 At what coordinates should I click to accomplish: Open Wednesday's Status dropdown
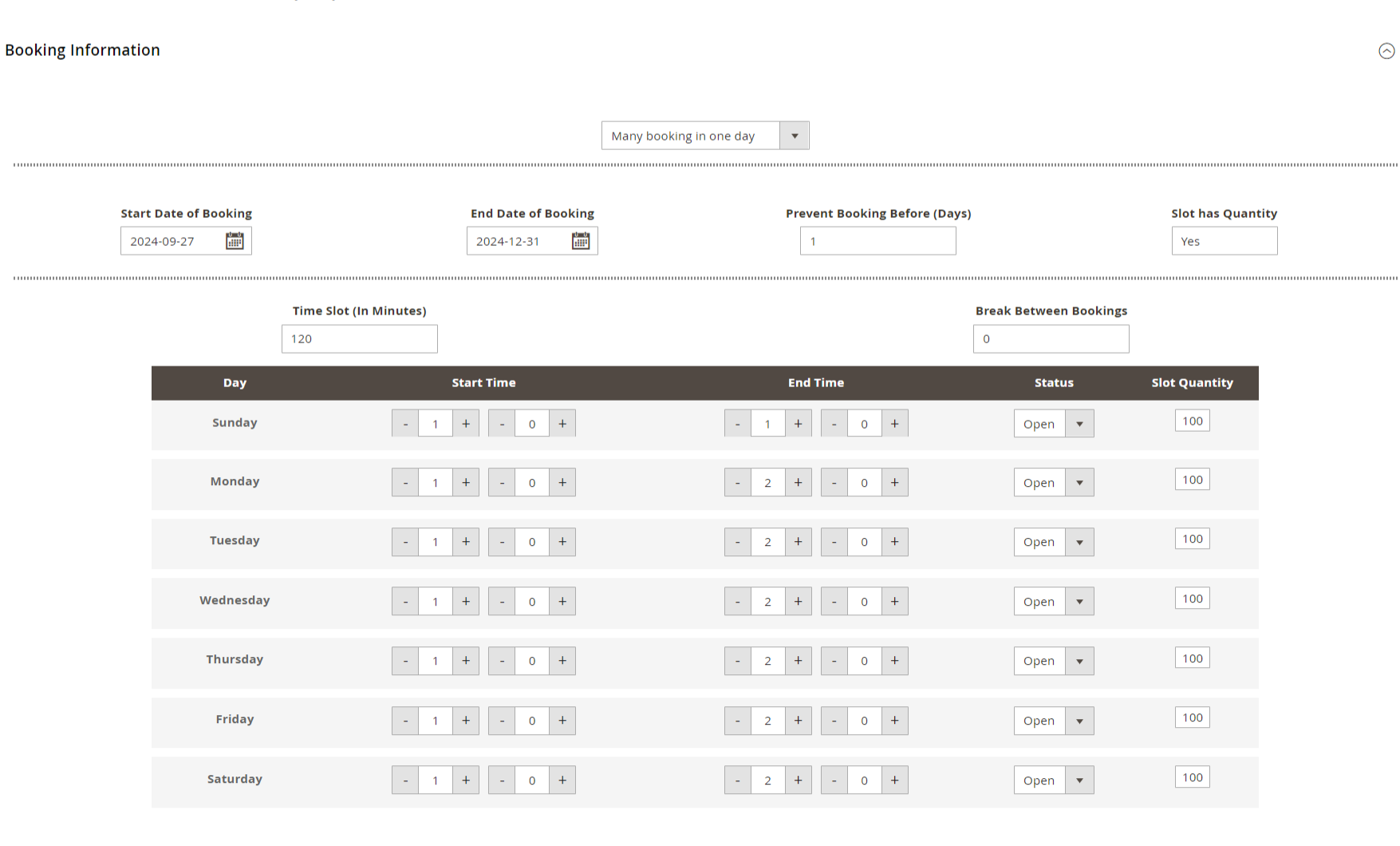click(1054, 602)
